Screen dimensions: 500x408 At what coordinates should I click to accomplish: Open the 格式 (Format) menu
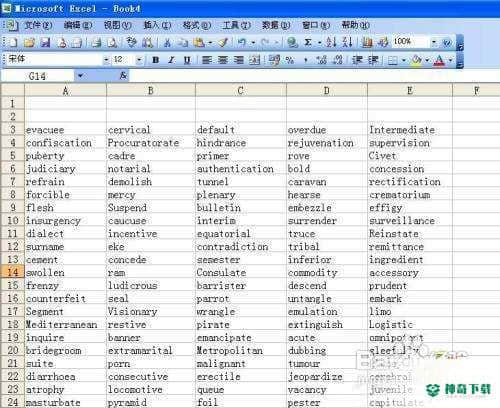pos(197,25)
